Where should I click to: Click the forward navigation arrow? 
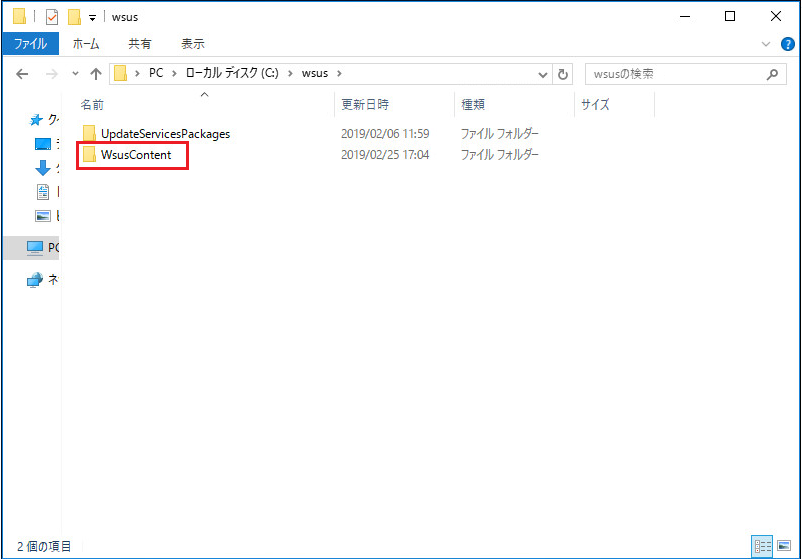click(52, 74)
